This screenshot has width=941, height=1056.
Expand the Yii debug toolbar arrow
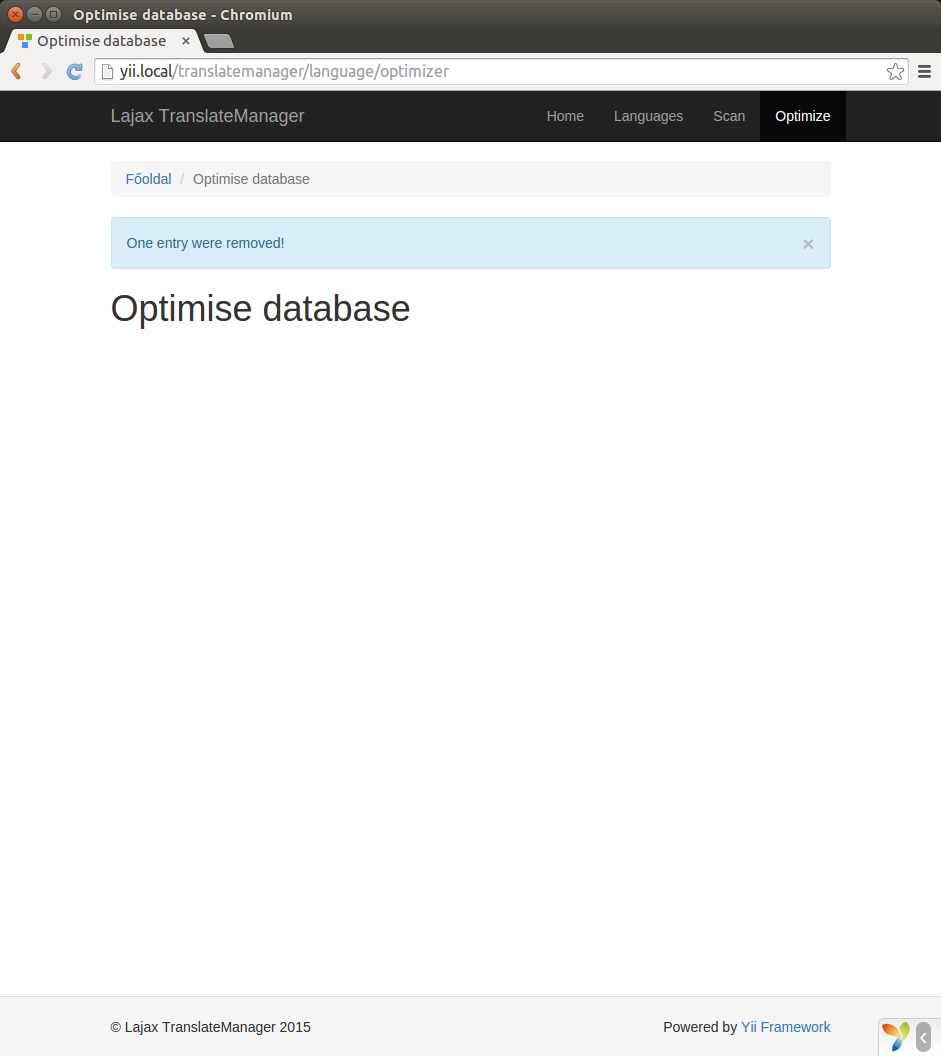click(923, 1038)
